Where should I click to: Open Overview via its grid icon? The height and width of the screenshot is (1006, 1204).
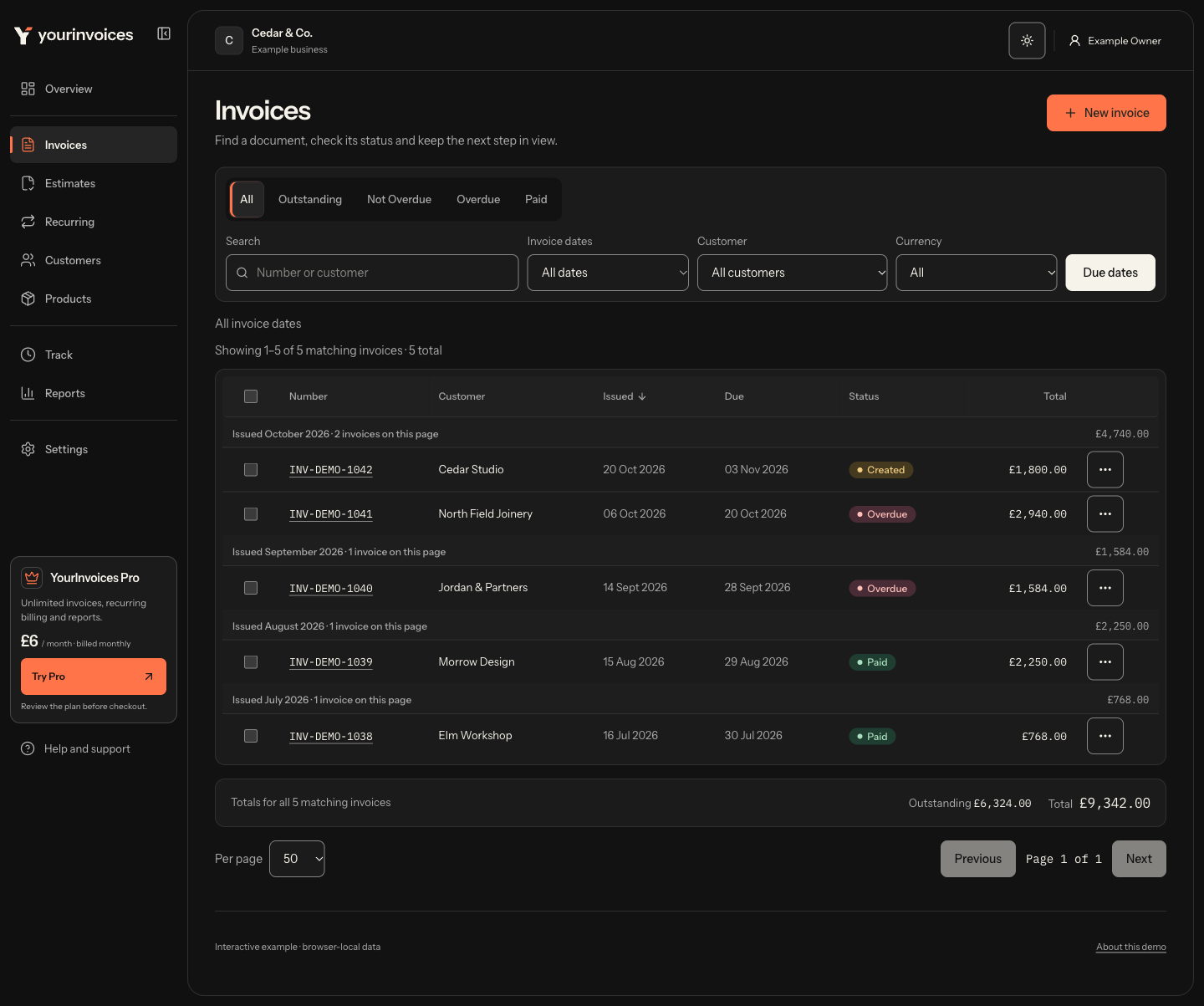click(x=28, y=89)
